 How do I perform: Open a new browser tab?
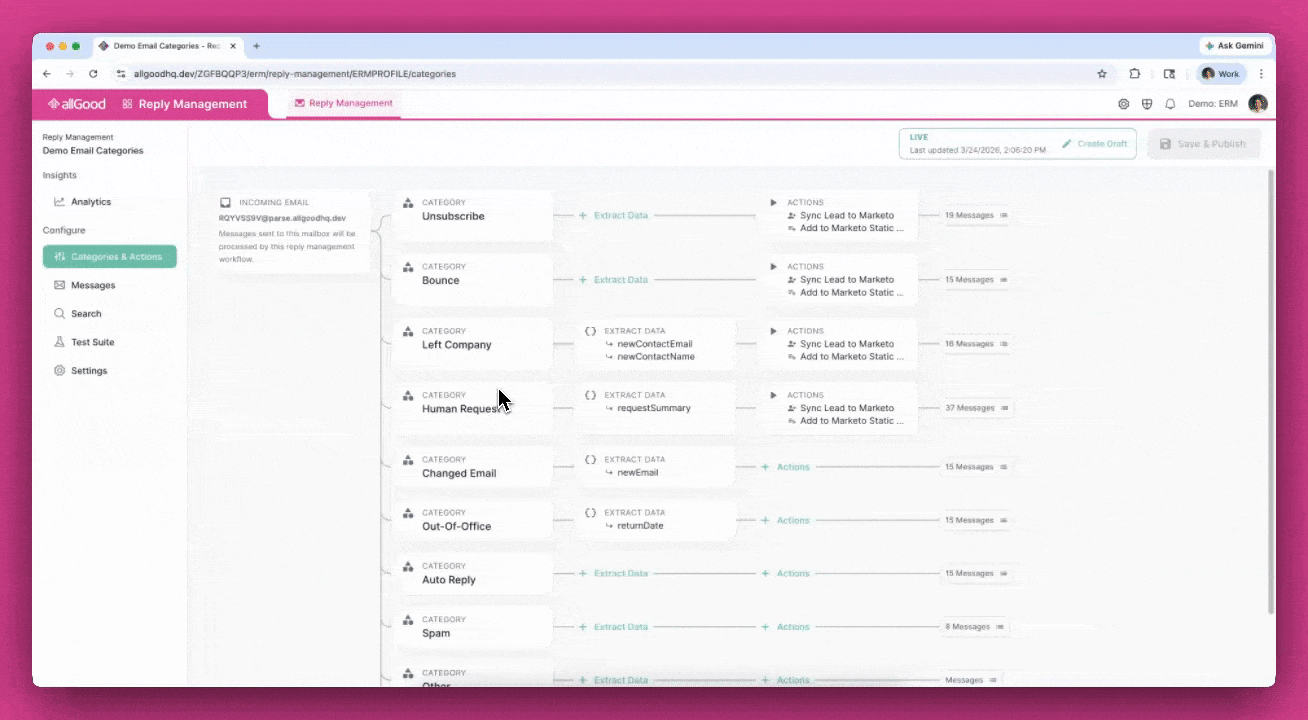(257, 46)
